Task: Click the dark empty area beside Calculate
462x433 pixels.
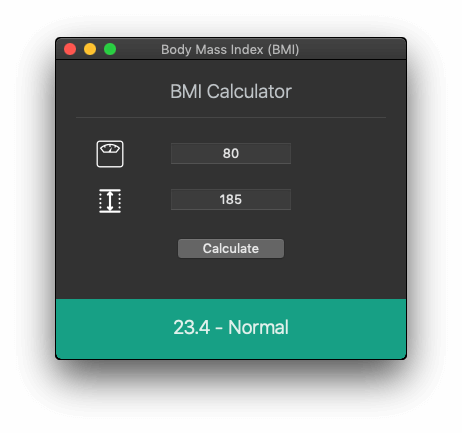Action: point(343,248)
